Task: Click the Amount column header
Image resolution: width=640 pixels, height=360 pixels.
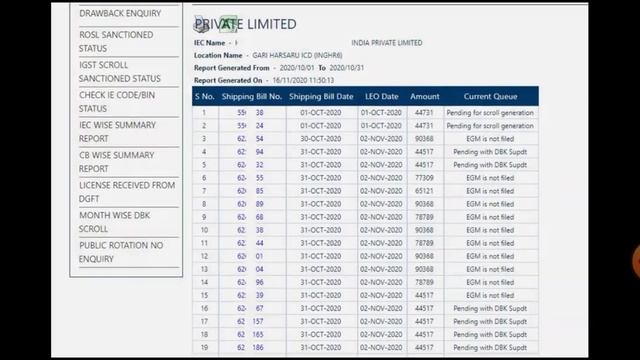Action: click(x=425, y=97)
